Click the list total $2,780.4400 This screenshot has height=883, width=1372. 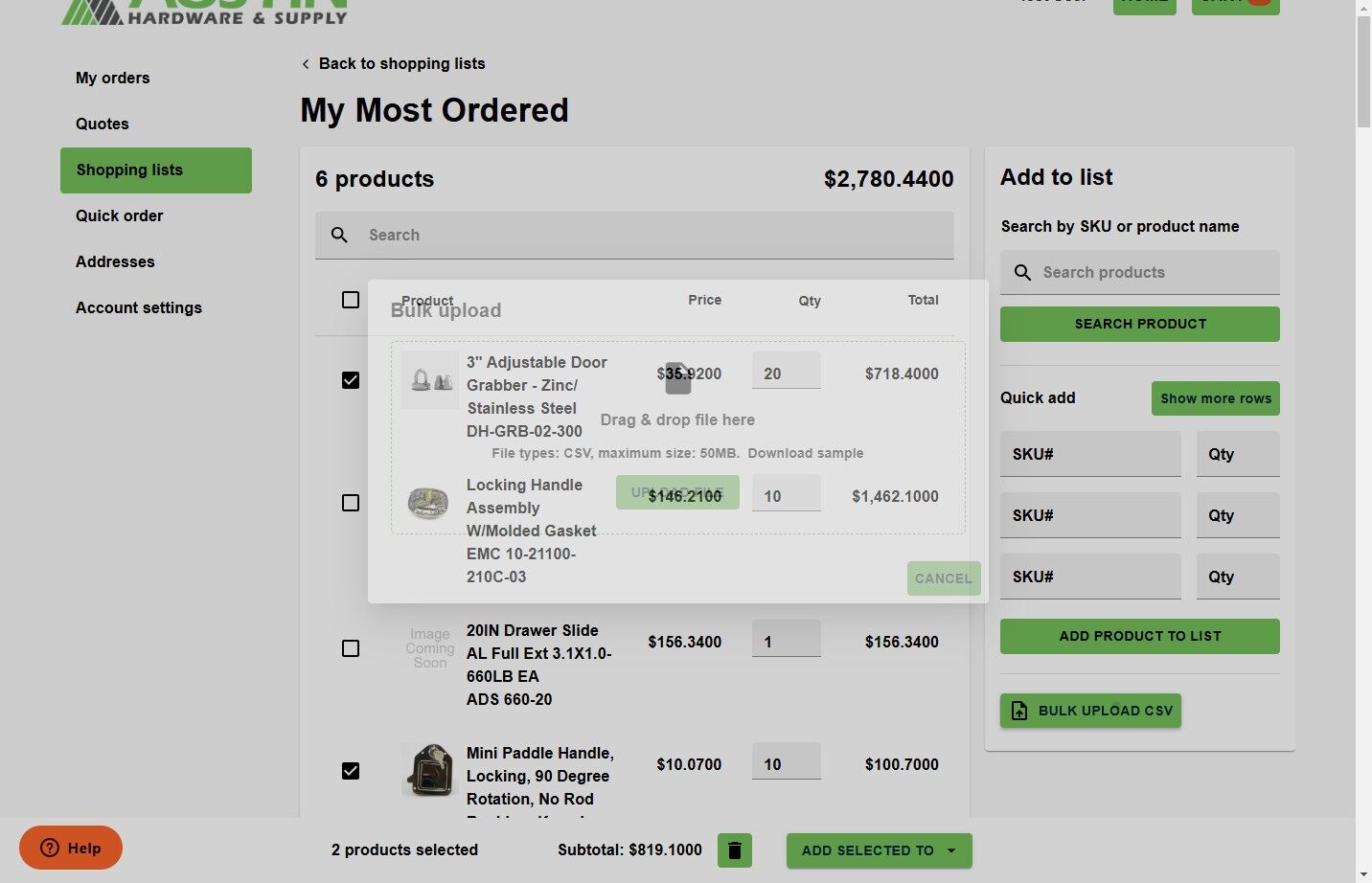[x=889, y=179]
